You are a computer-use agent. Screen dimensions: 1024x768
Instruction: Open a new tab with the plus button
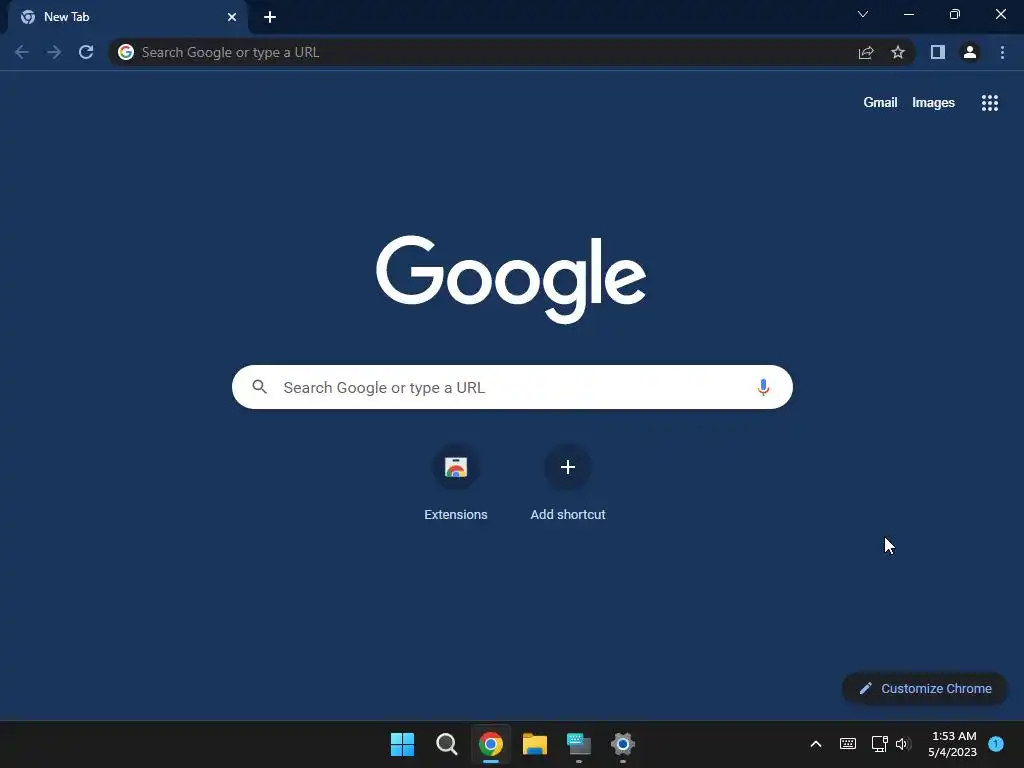coord(270,17)
